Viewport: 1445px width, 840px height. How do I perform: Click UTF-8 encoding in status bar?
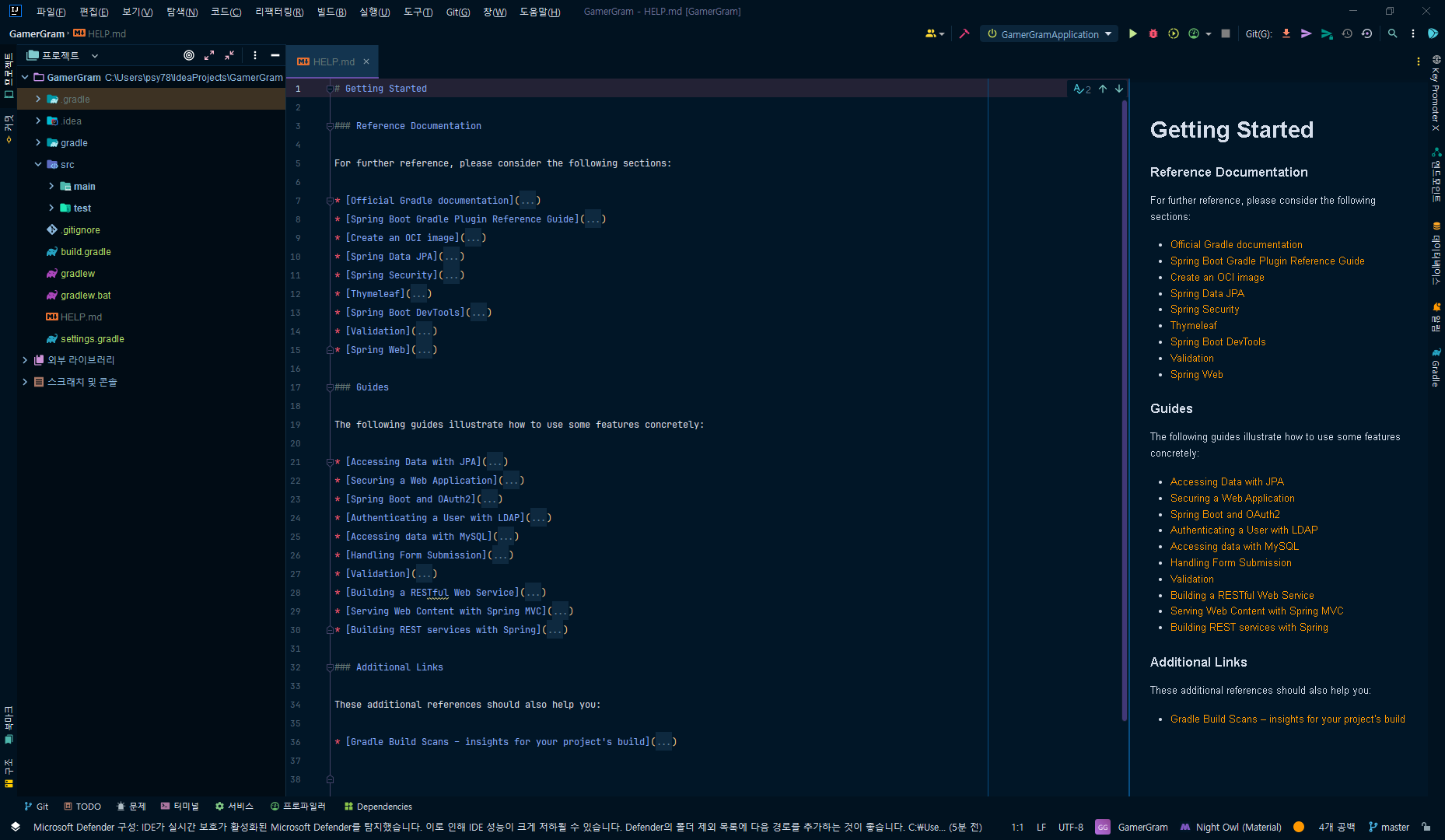[x=1070, y=827]
